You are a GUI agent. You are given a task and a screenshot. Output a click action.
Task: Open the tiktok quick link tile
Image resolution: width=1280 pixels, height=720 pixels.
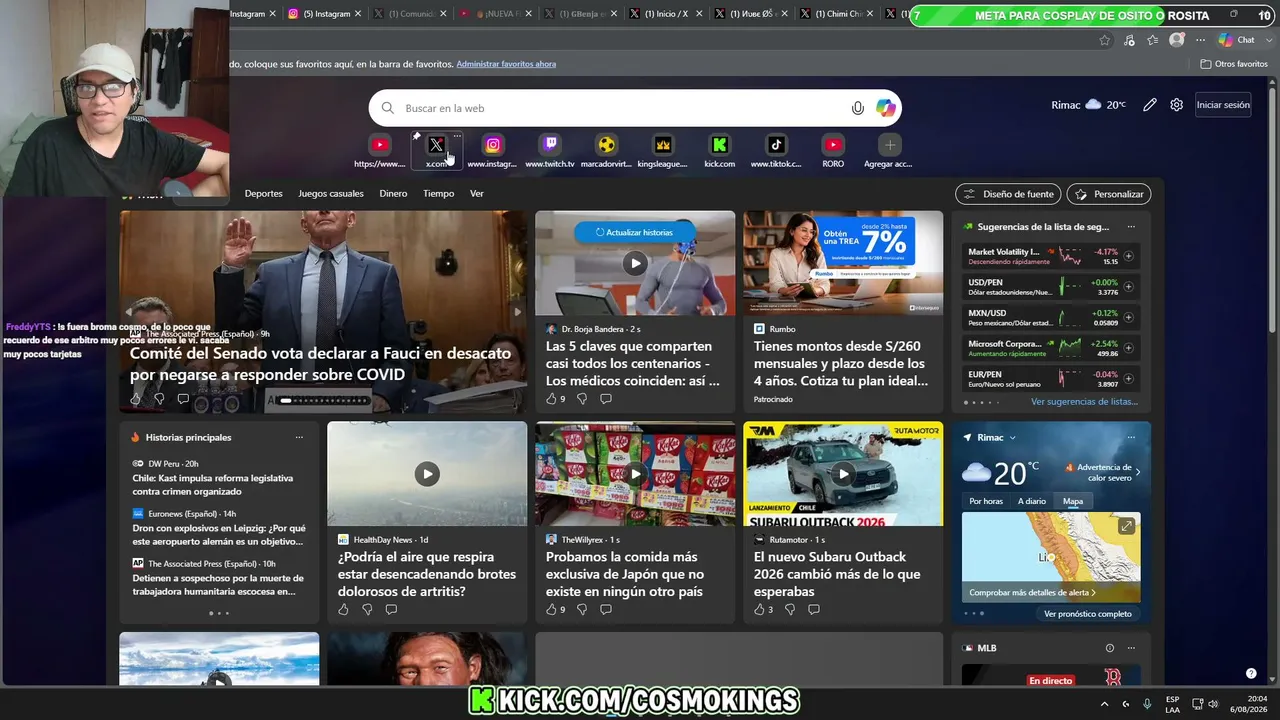click(x=776, y=150)
